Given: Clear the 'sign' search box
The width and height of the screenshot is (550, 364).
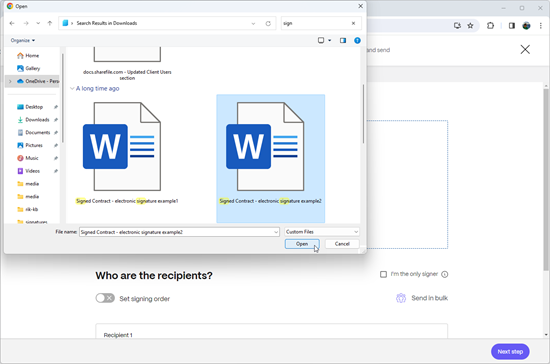Looking at the screenshot, I should pyautogui.click(x=353, y=23).
